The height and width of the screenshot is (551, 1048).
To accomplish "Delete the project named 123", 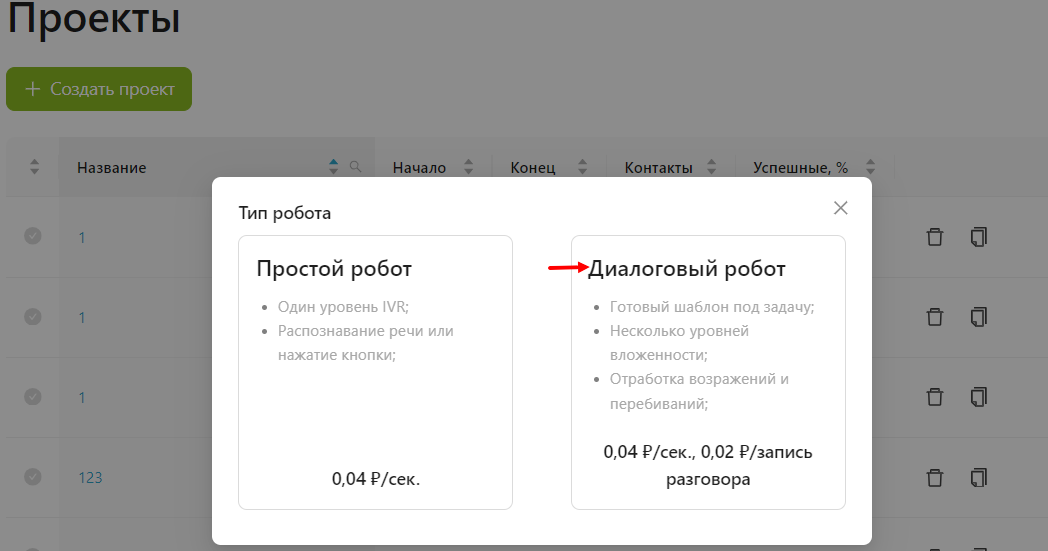I will coord(935,477).
